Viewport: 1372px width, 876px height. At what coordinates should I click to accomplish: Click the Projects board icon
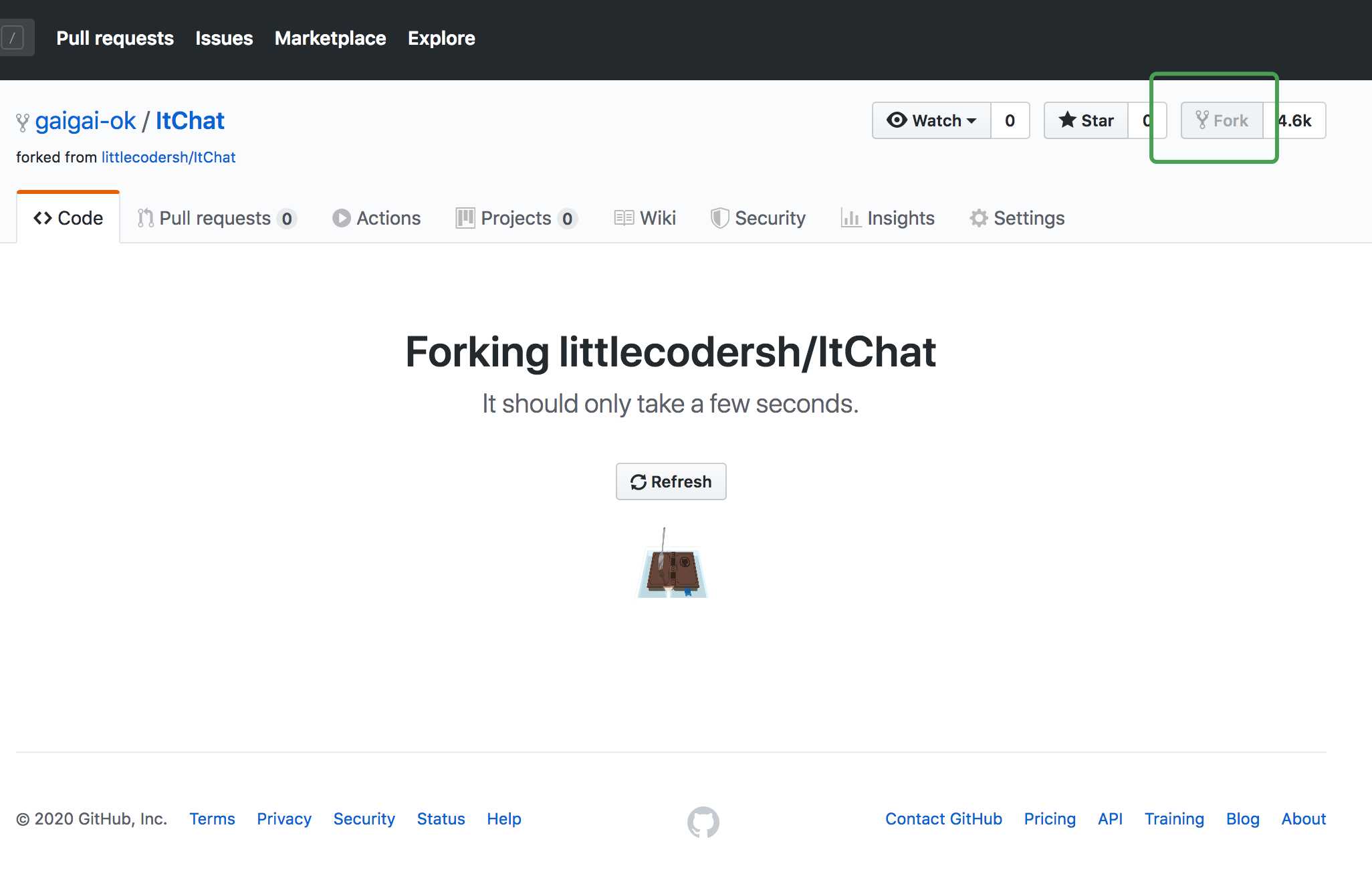(x=465, y=218)
